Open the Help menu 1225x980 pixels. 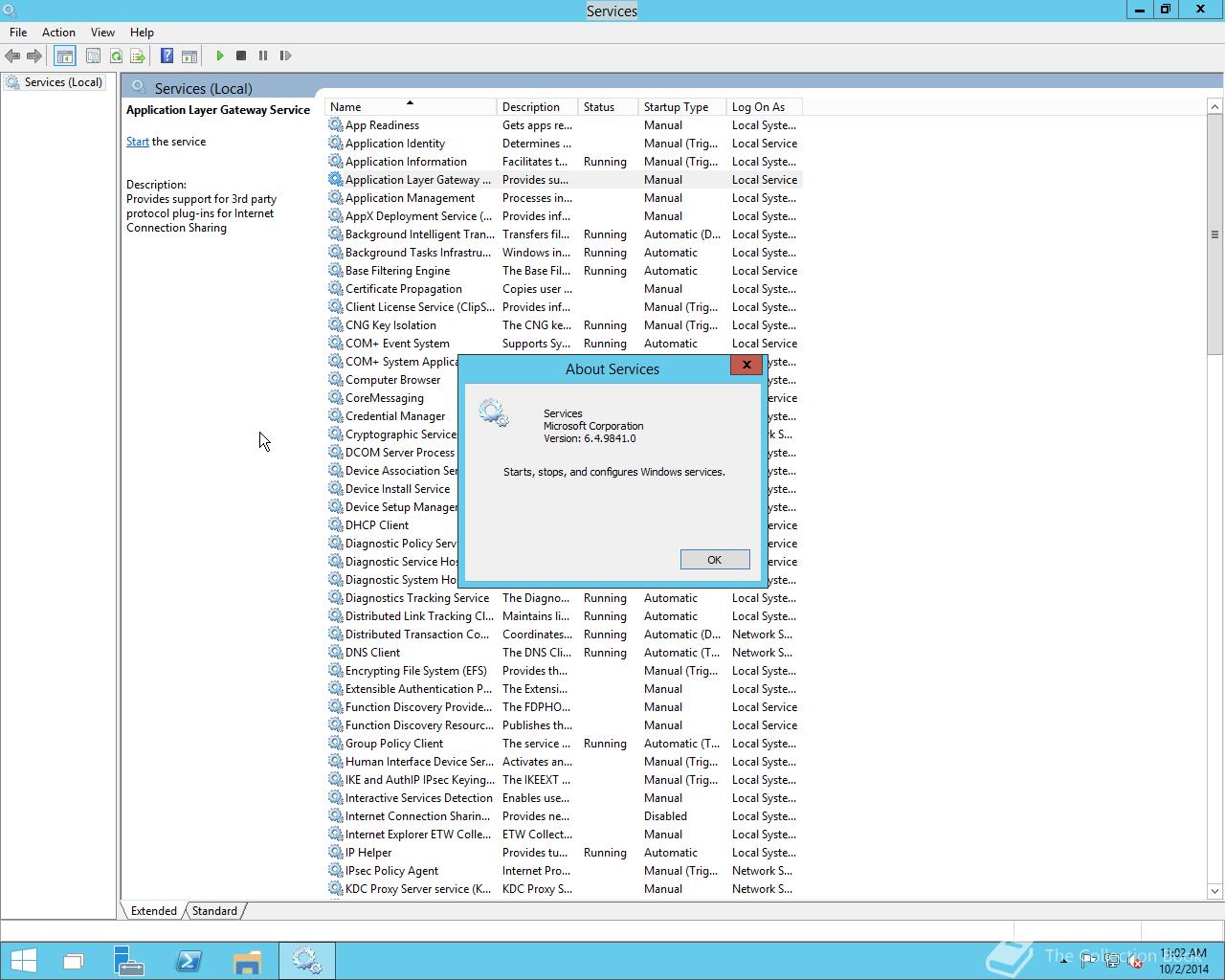point(142,32)
